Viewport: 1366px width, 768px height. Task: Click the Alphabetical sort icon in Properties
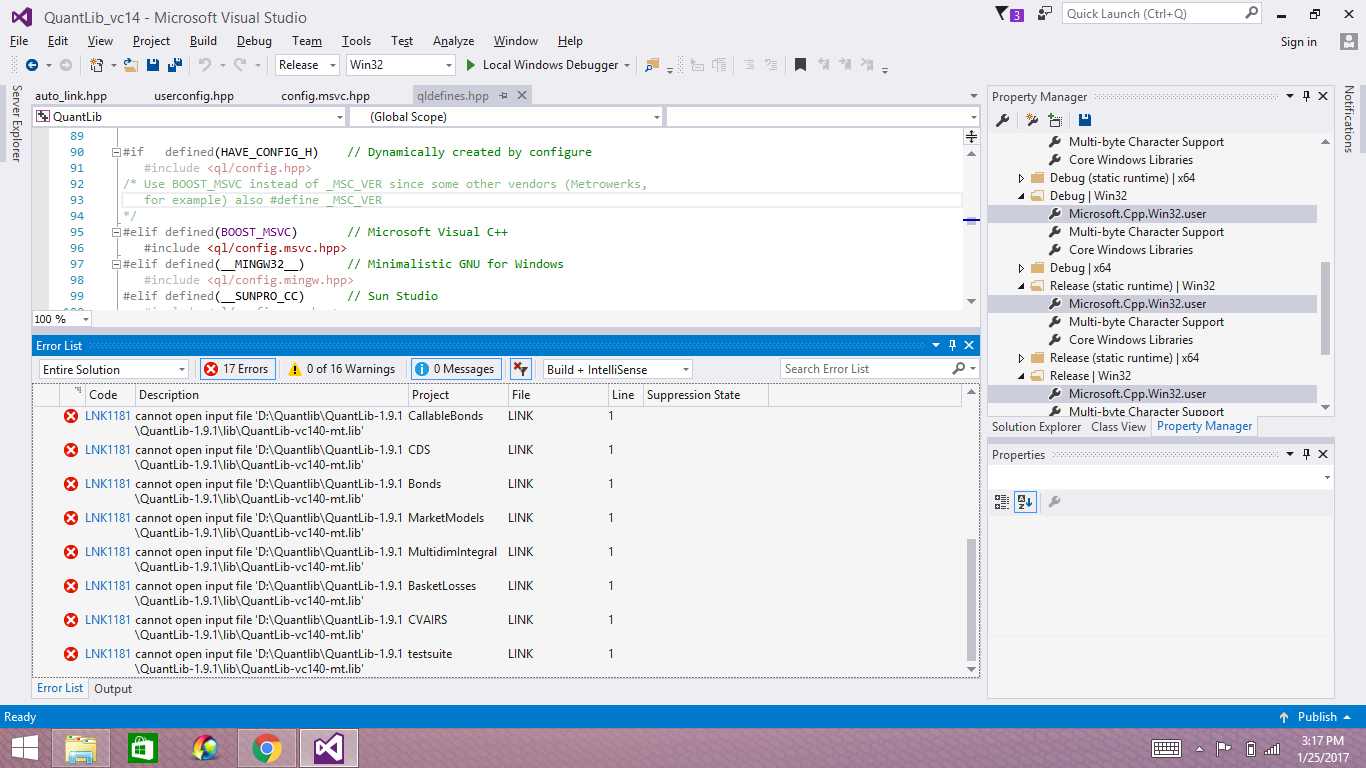[1024, 502]
